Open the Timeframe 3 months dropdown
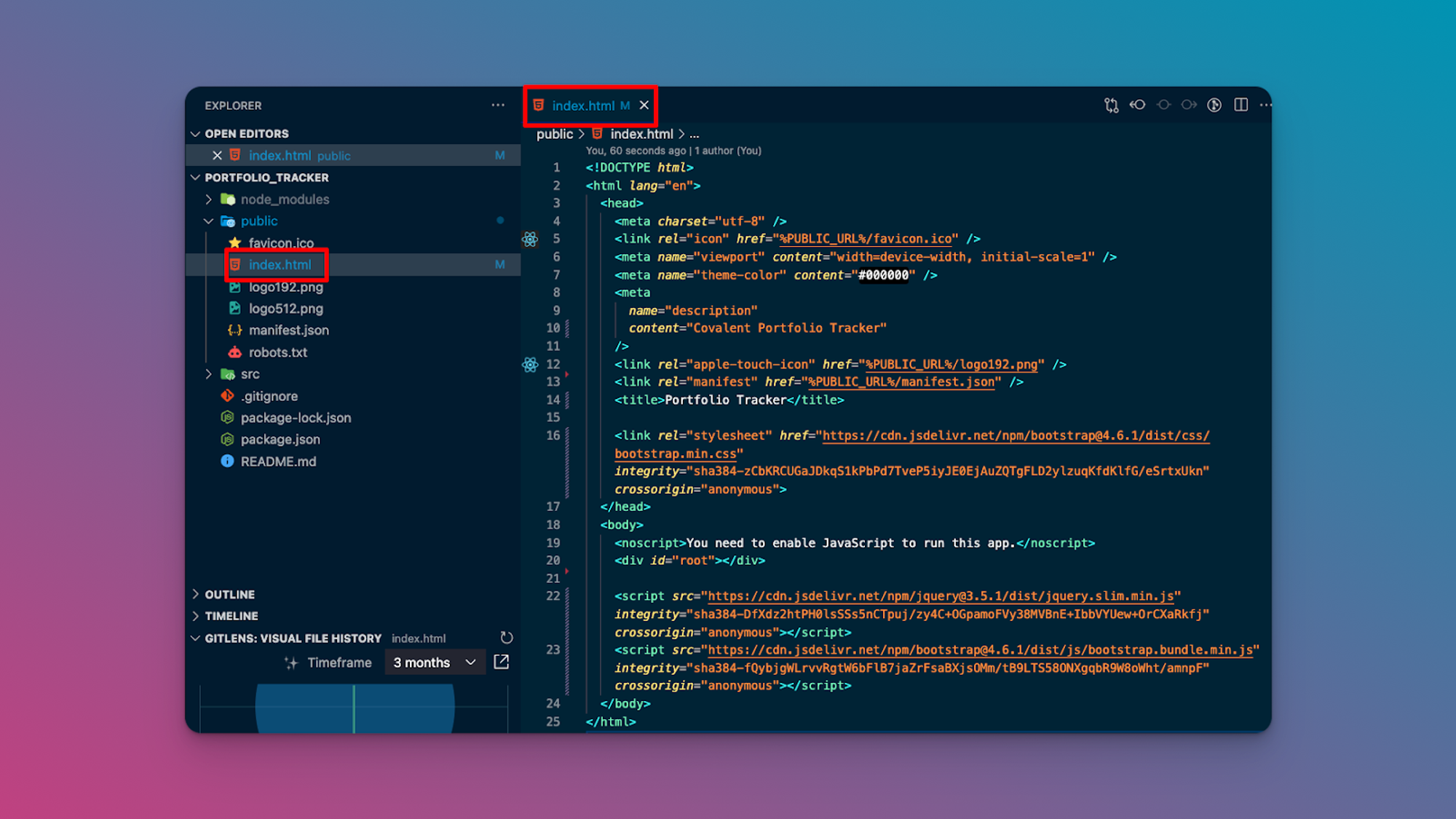Screen dimensions: 1456x819 coord(435,662)
